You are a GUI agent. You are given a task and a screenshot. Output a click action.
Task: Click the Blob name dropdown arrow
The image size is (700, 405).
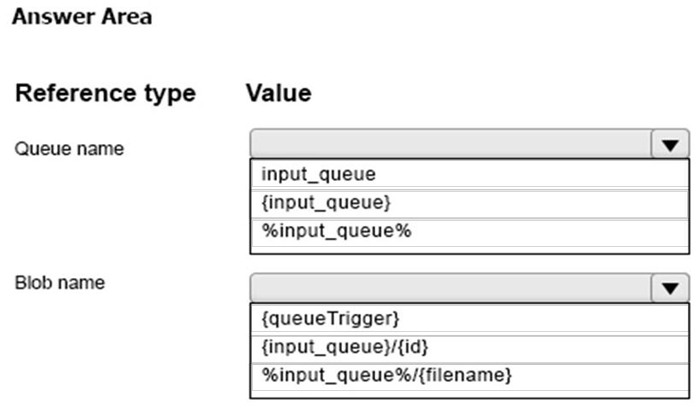(670, 288)
